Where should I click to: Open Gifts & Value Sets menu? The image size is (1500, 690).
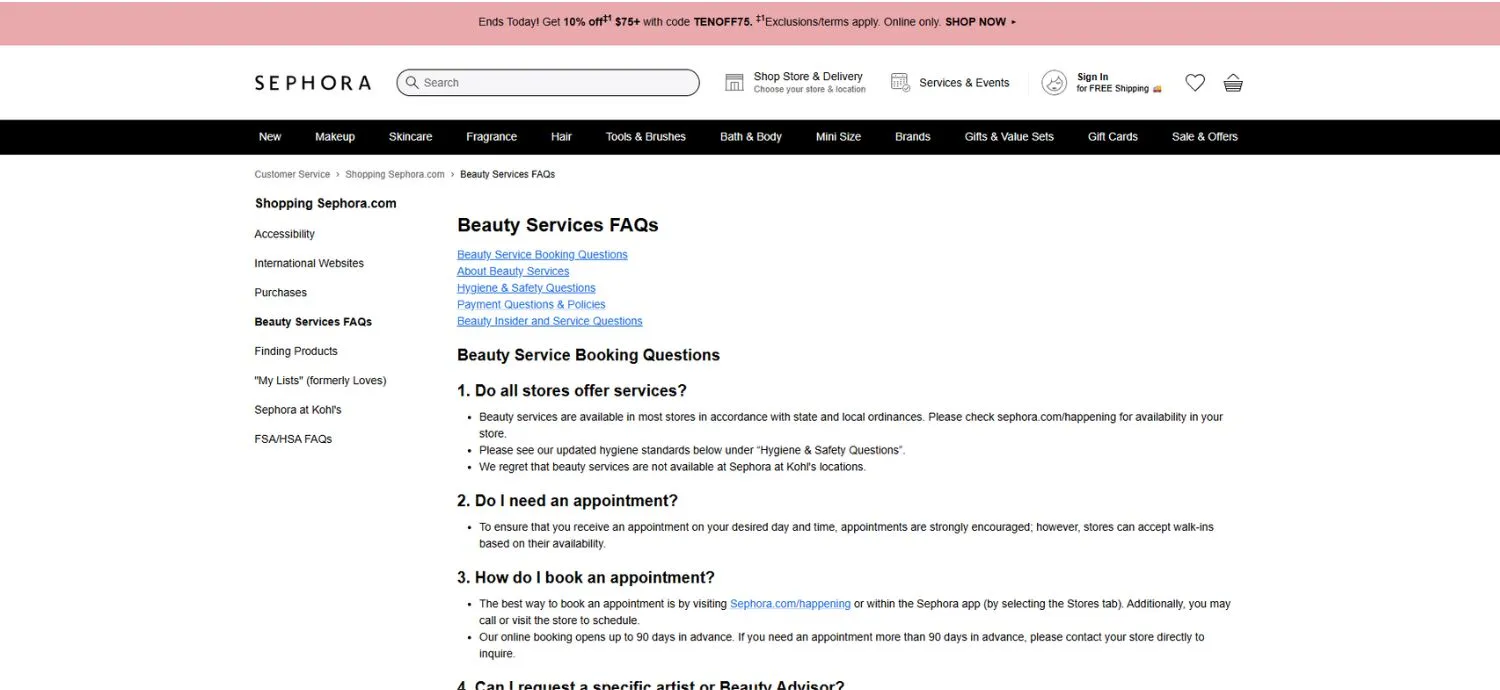click(1009, 137)
